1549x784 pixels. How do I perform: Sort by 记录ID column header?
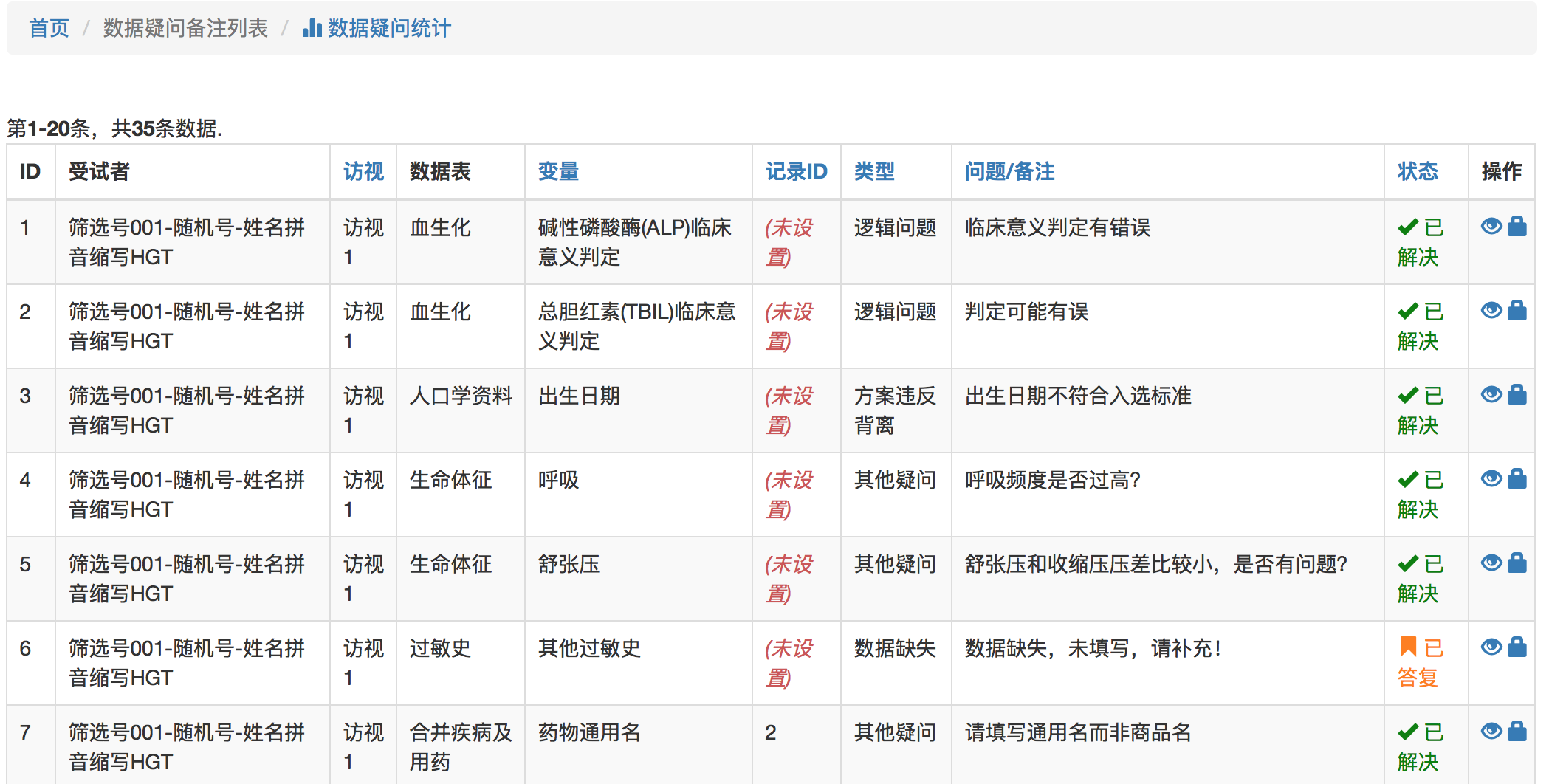[796, 171]
